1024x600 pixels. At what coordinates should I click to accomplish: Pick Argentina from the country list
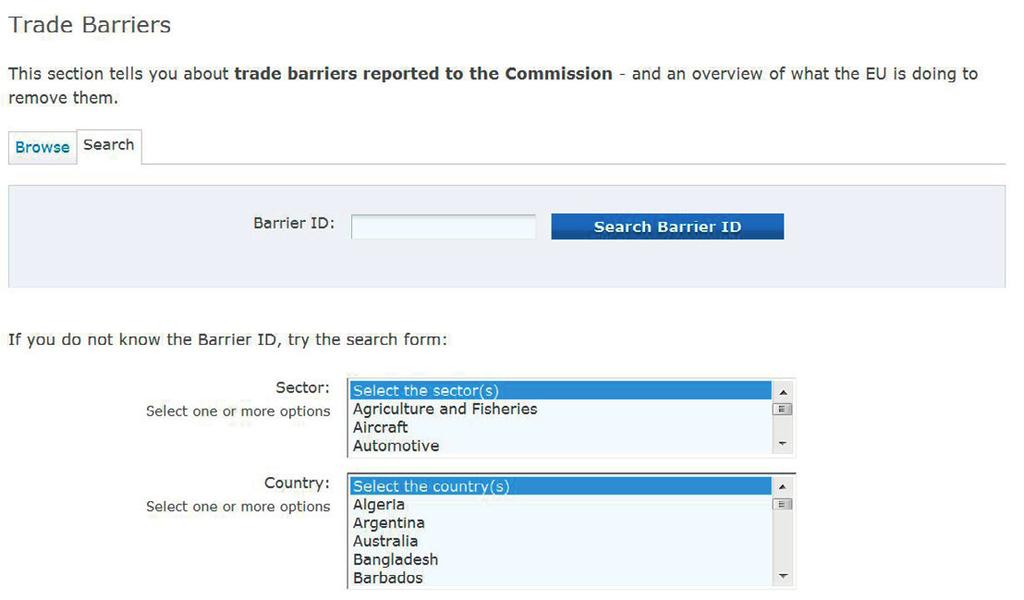561,523
